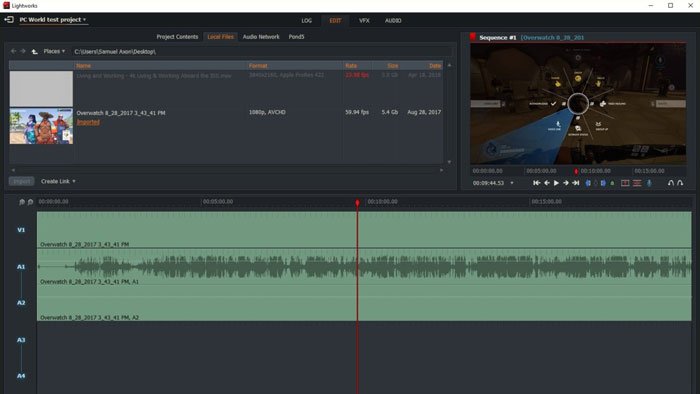Click the viewer preview image
The width and height of the screenshot is (700, 394).
pyautogui.click(x=578, y=104)
